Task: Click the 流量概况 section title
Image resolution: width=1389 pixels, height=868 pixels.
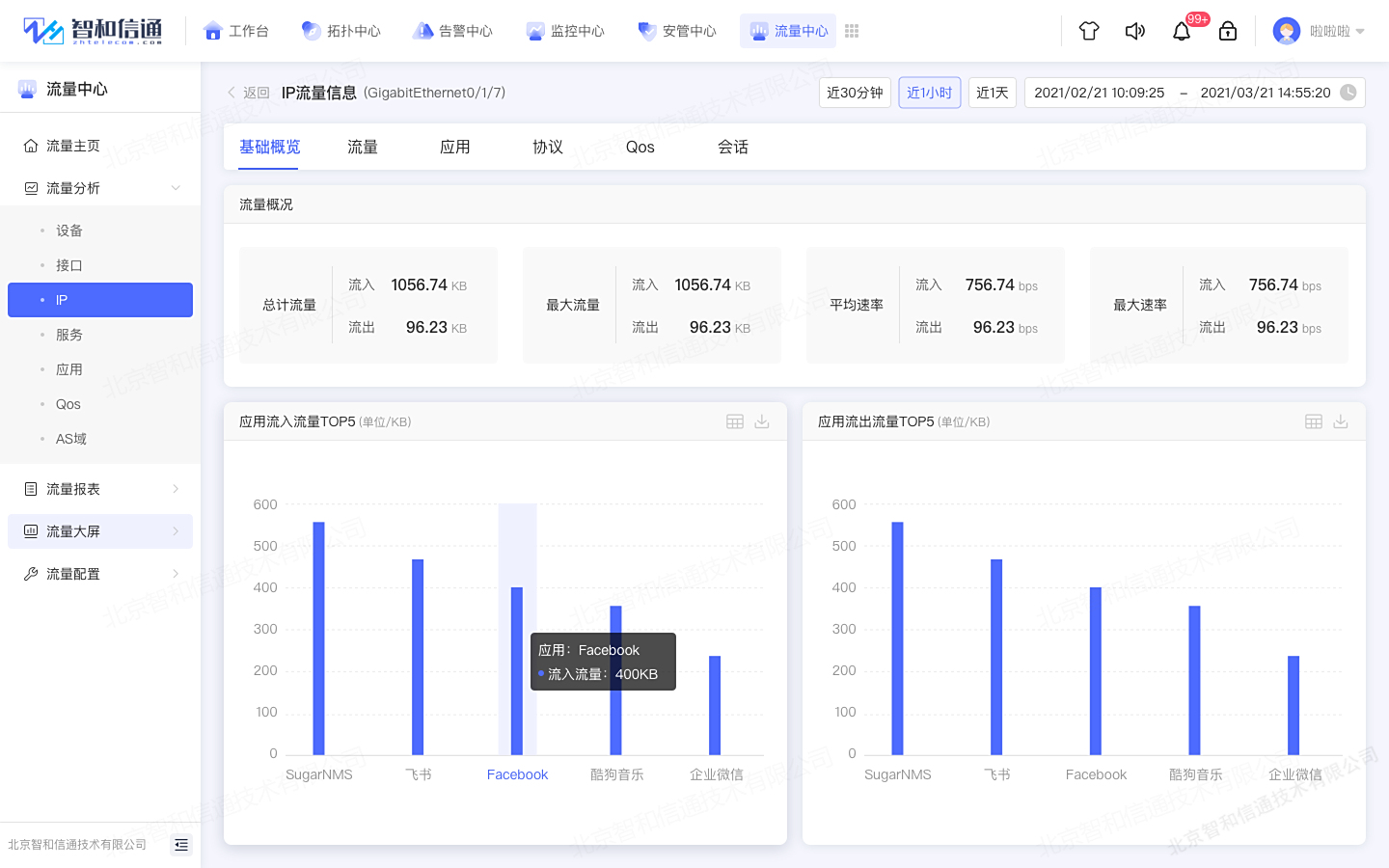Action: pyautogui.click(x=266, y=204)
